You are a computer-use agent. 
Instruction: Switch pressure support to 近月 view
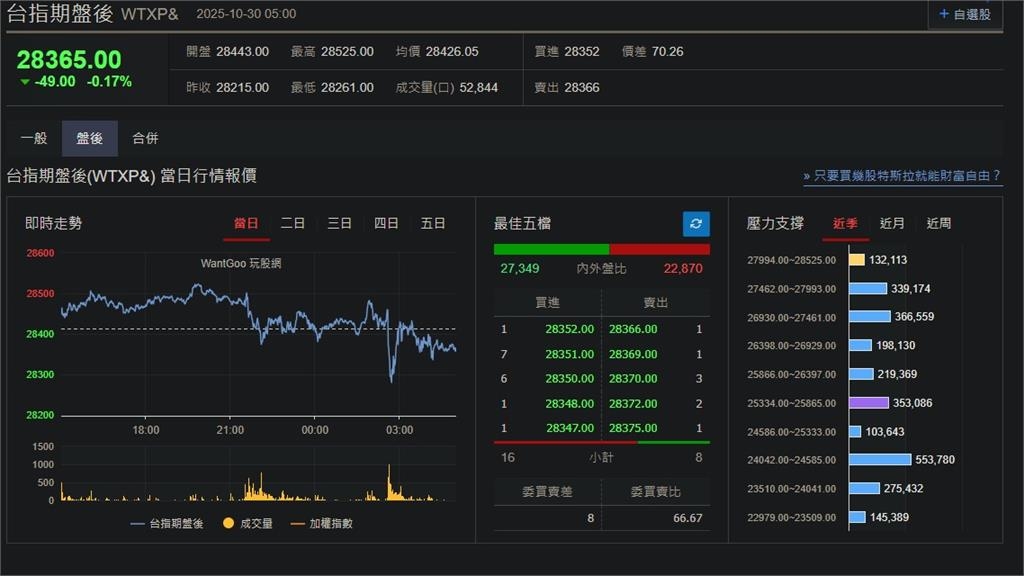[892, 223]
